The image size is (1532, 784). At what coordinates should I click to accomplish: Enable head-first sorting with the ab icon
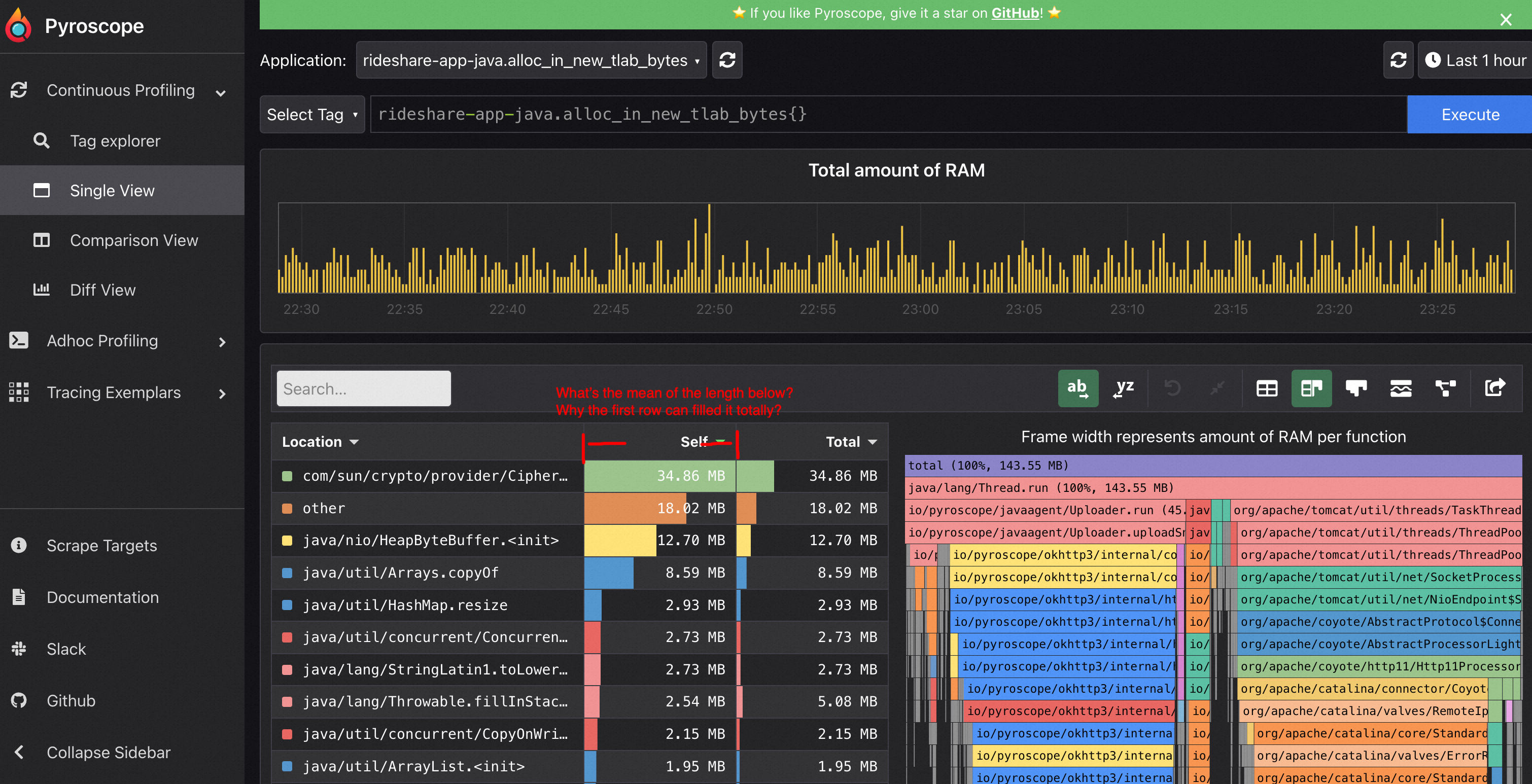tap(1078, 388)
